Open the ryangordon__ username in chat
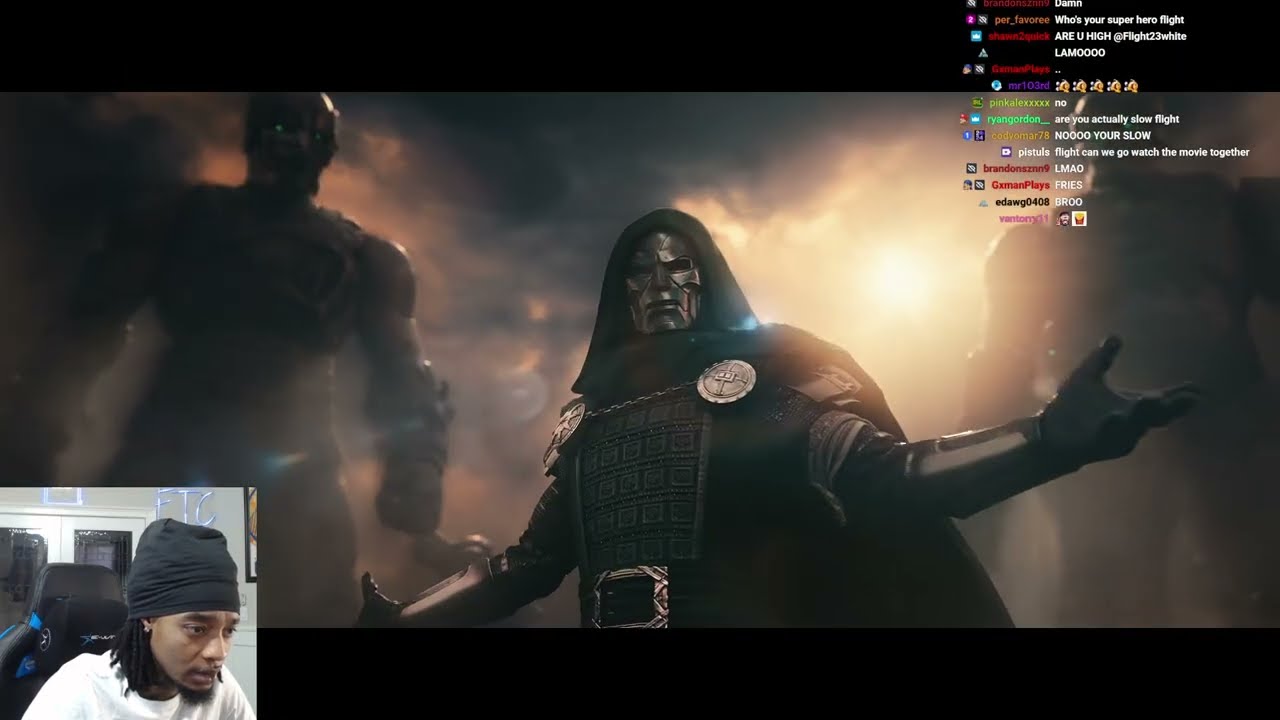Viewport: 1280px width, 720px height. 1018,119
